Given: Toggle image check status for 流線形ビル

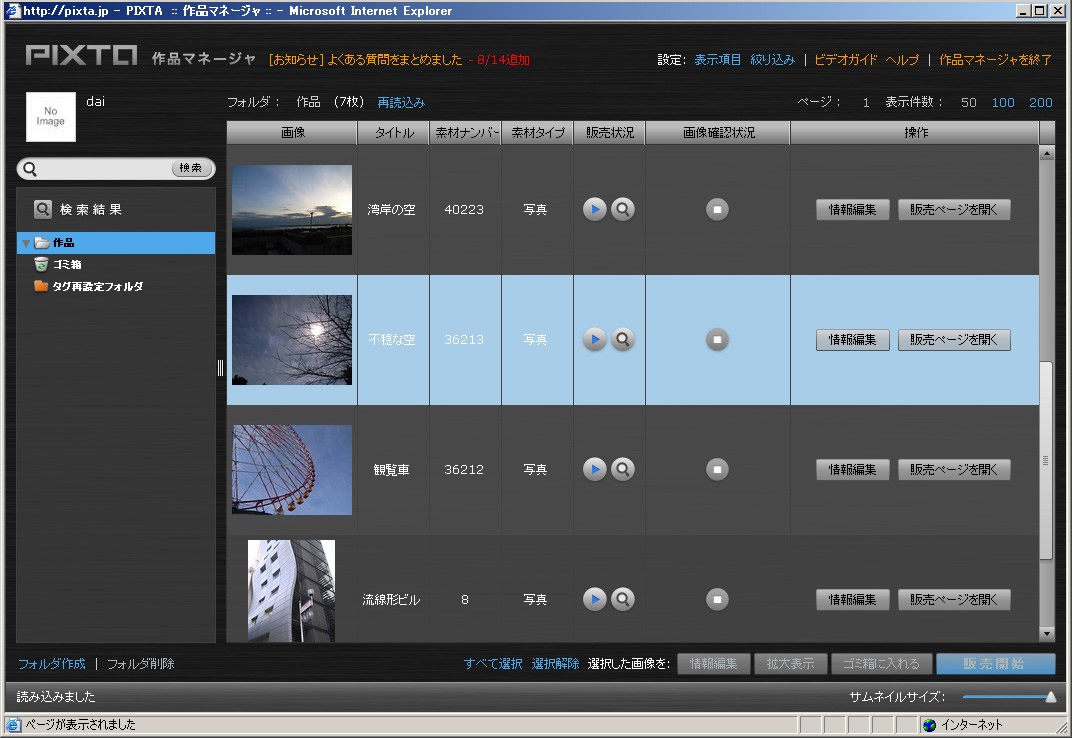Looking at the screenshot, I should [x=717, y=599].
